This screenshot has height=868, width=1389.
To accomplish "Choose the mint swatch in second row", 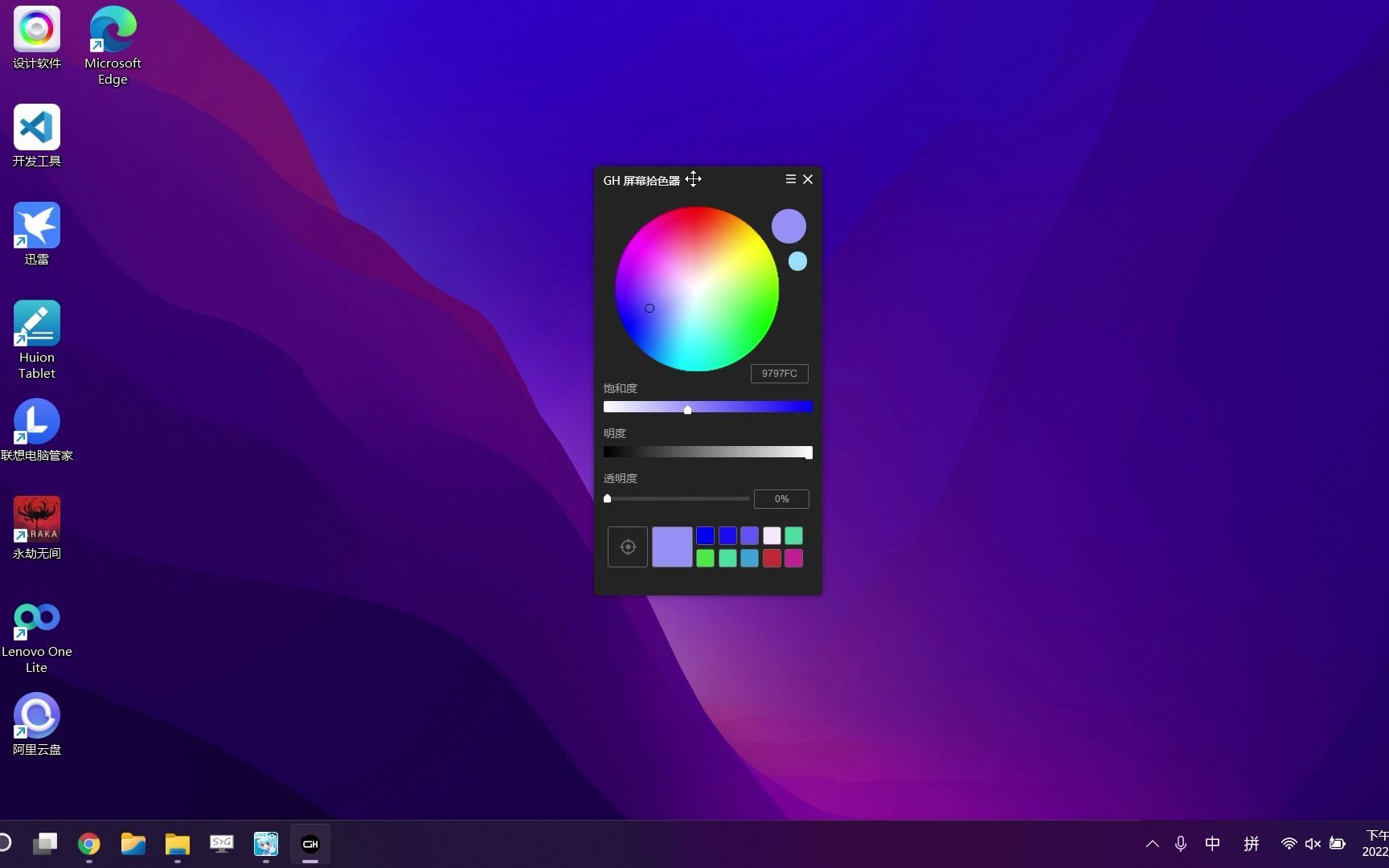I will pos(727,558).
